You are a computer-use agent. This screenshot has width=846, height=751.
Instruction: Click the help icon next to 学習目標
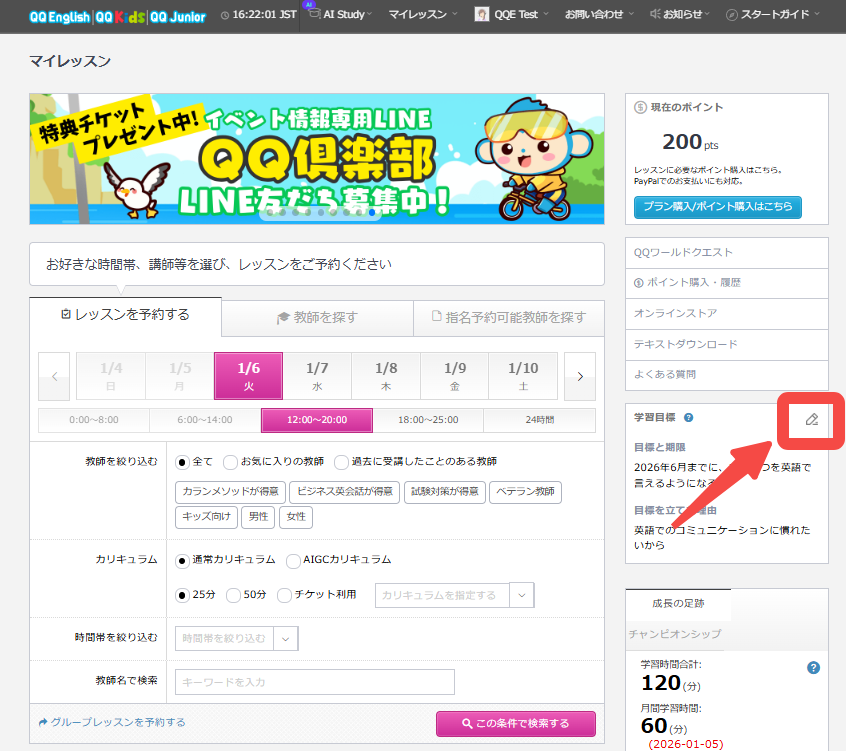point(689,417)
